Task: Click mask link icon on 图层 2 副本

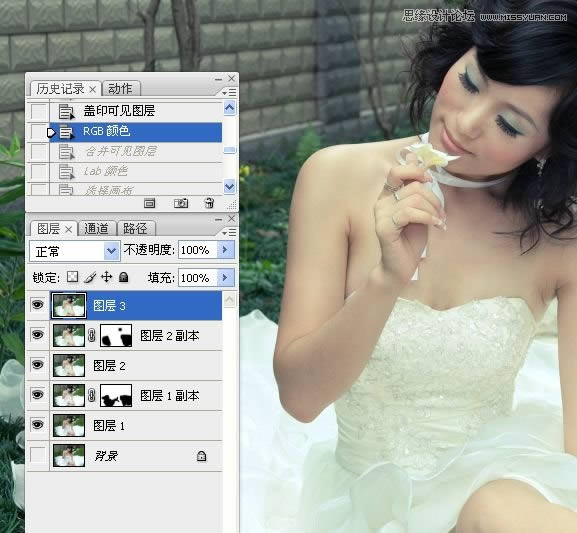Action: pyautogui.click(x=92, y=335)
